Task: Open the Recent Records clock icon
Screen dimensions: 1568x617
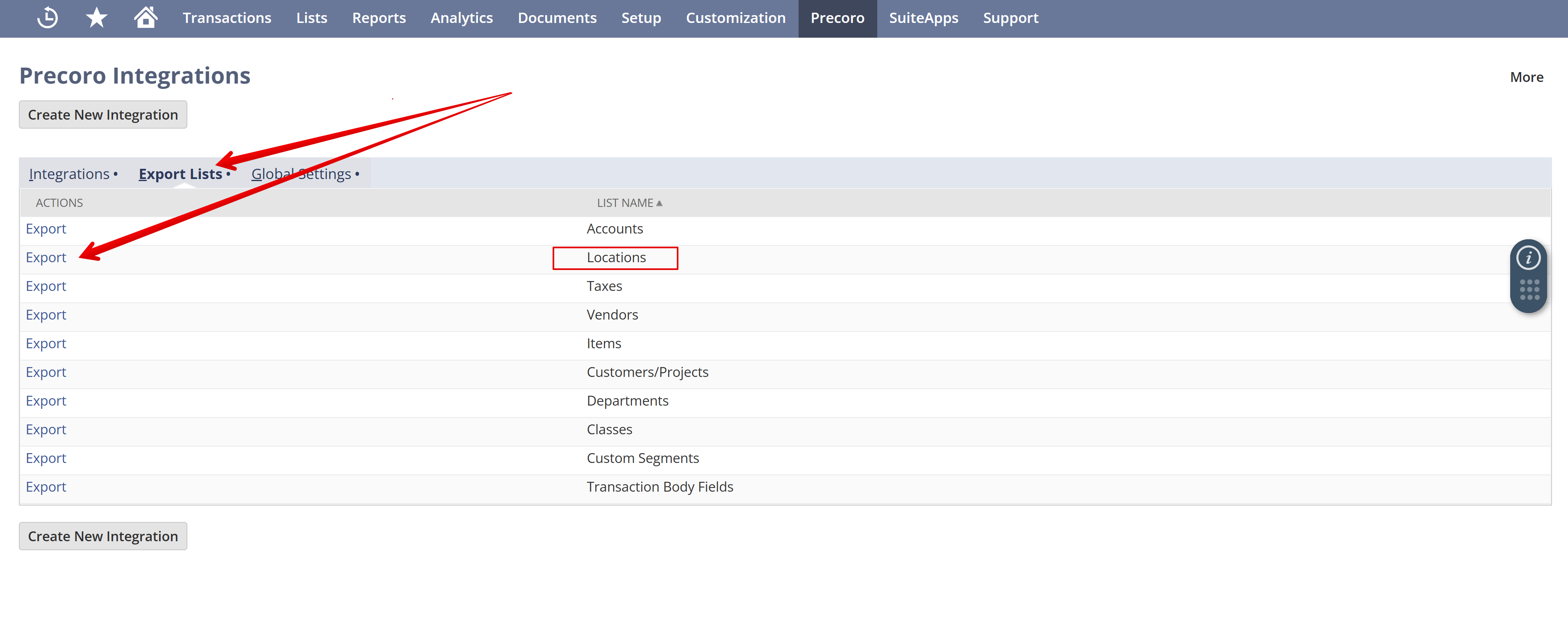Action: pos(48,18)
